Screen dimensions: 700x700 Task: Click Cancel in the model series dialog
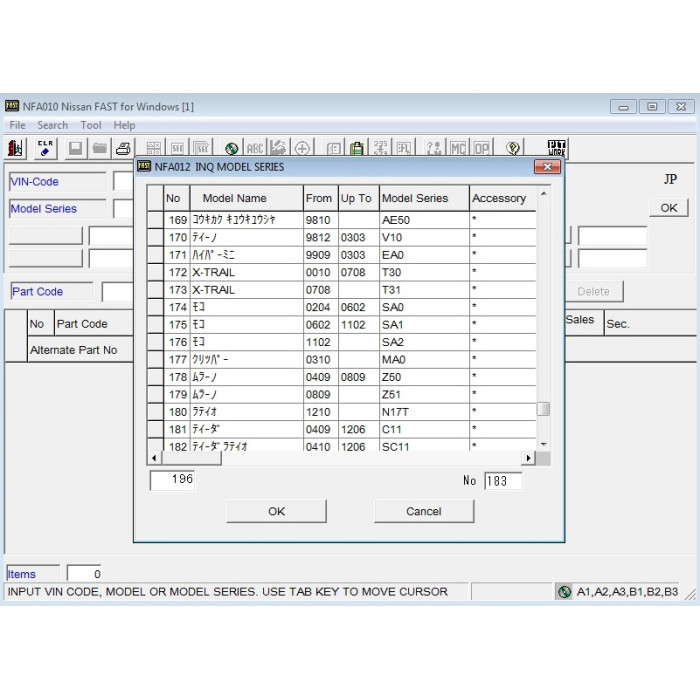point(424,511)
